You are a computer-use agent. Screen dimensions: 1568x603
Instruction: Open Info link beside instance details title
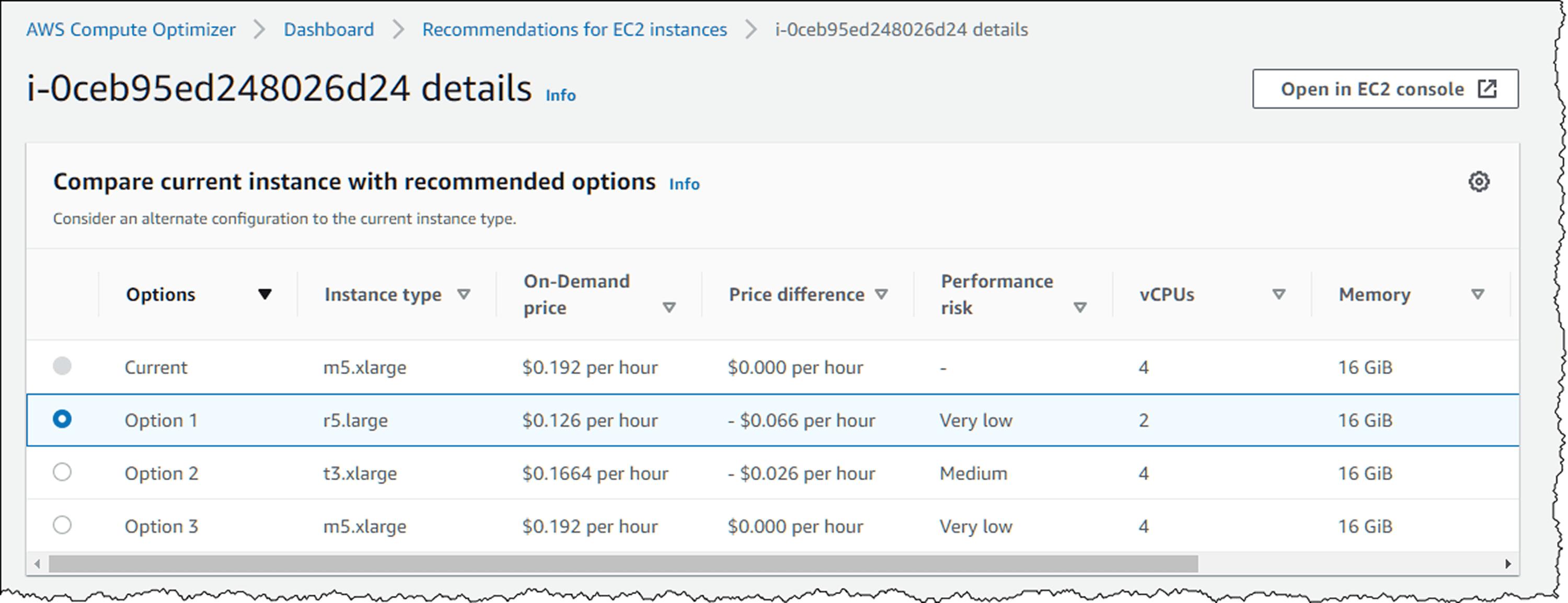point(560,96)
